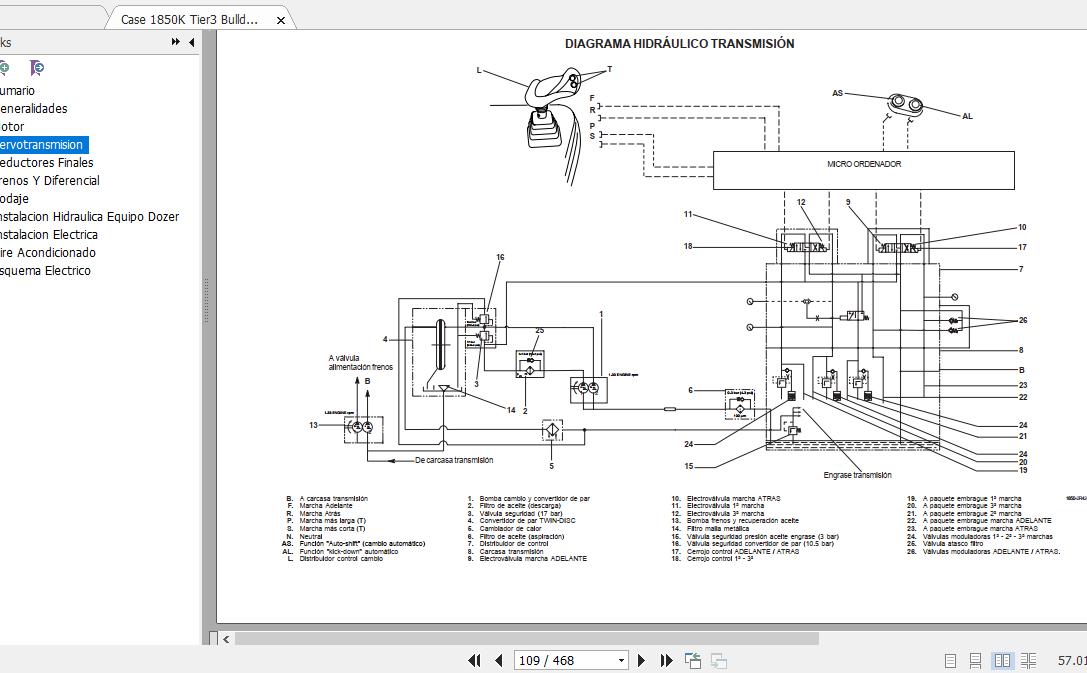Open the Esquema Electrico bookmark
This screenshot has width=1087, height=673.
48,270
